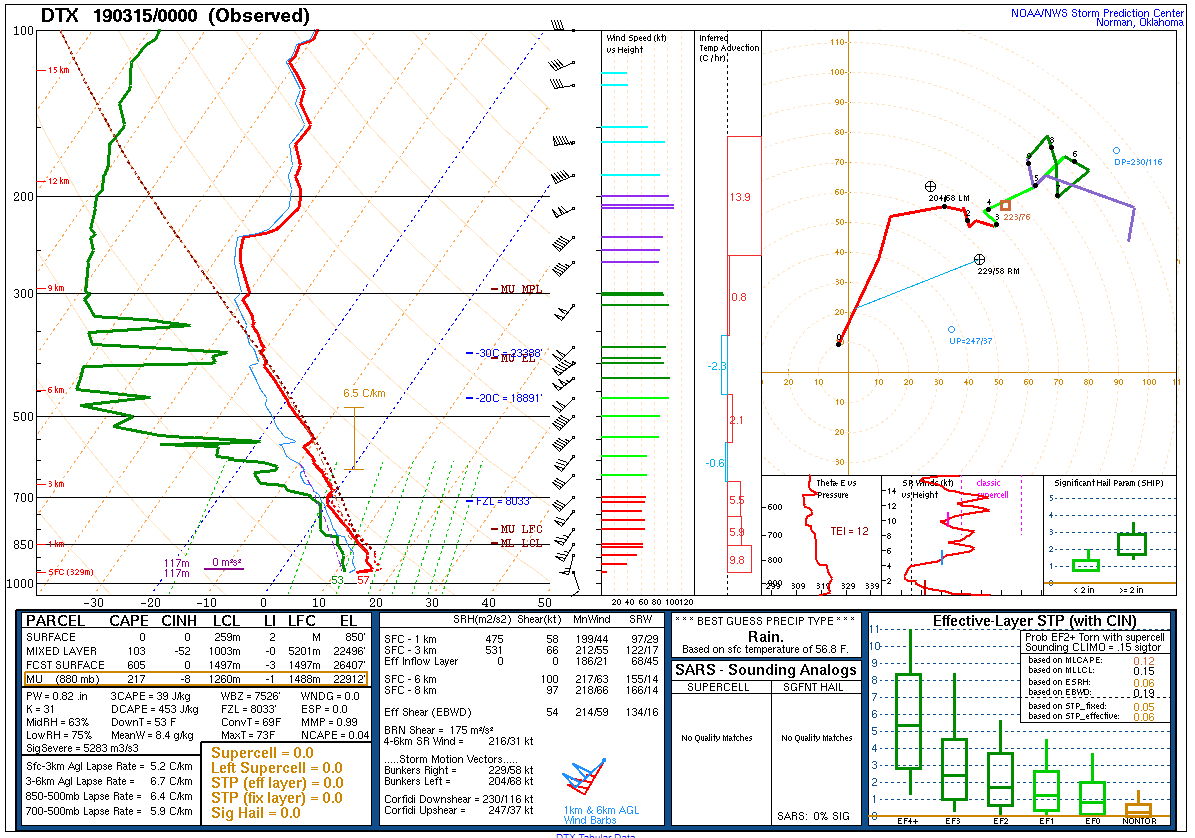The height and width of the screenshot is (838, 1195).
Task: Click the Corfidi Downshear = 230/116 kt row
Action: click(x=459, y=799)
